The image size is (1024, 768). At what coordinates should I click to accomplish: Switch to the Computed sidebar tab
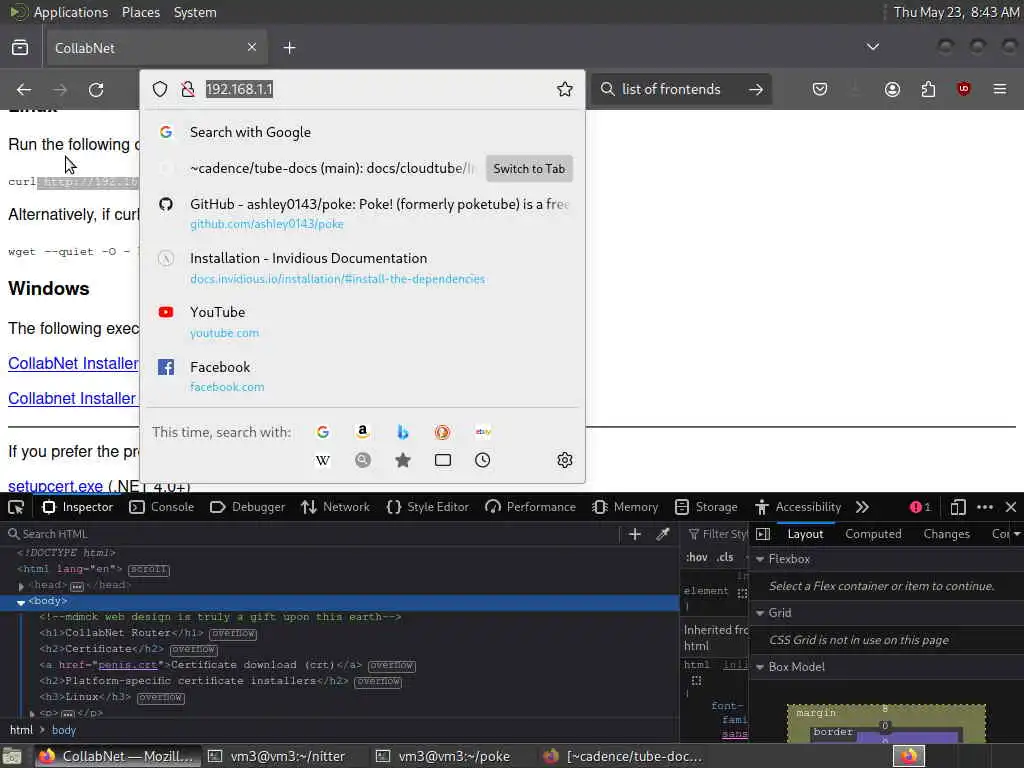coord(873,534)
